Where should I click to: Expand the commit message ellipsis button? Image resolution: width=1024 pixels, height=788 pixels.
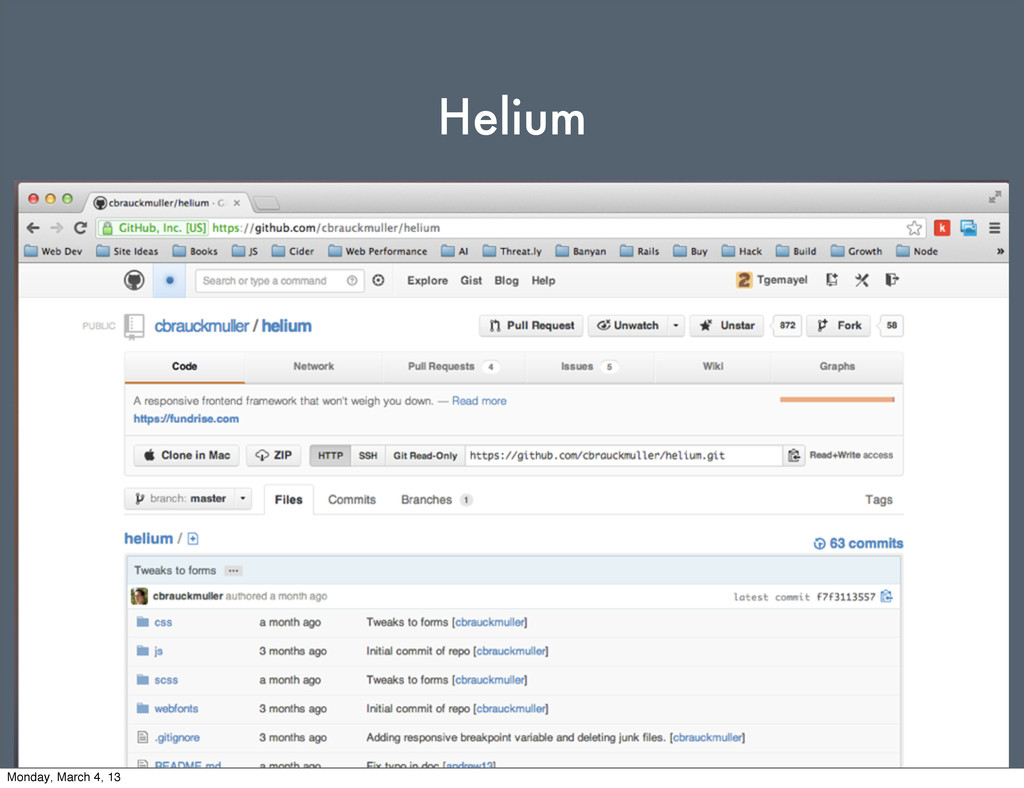pos(233,571)
